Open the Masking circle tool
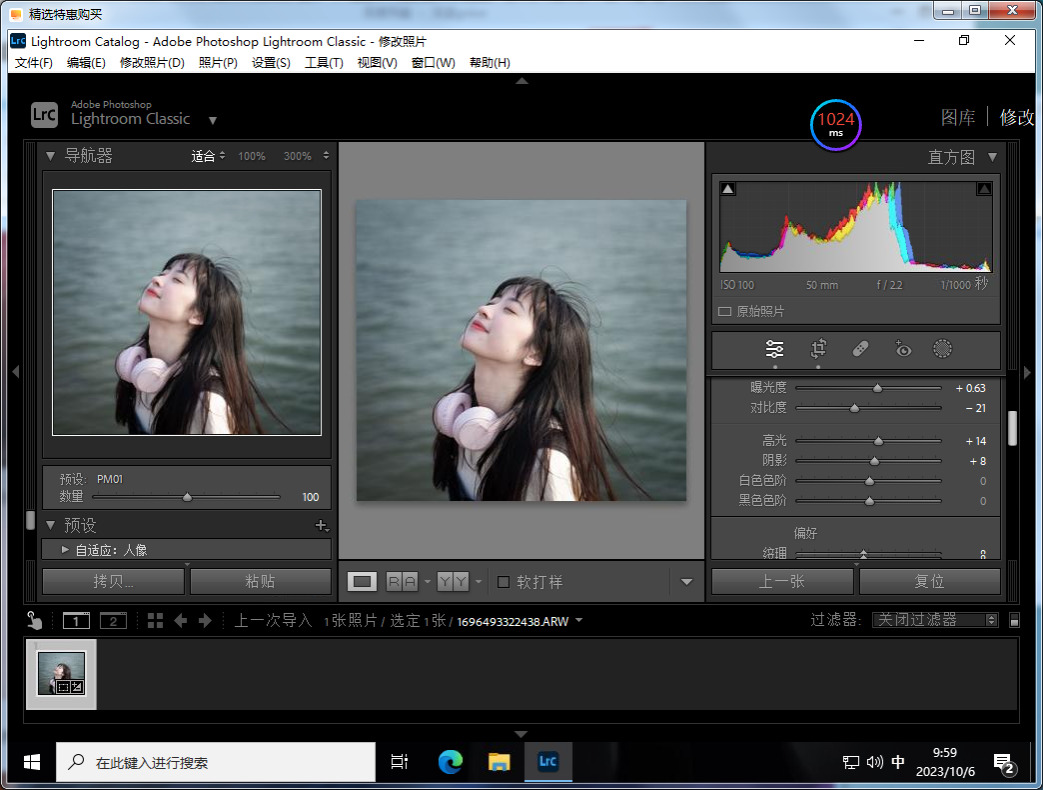 (x=942, y=349)
